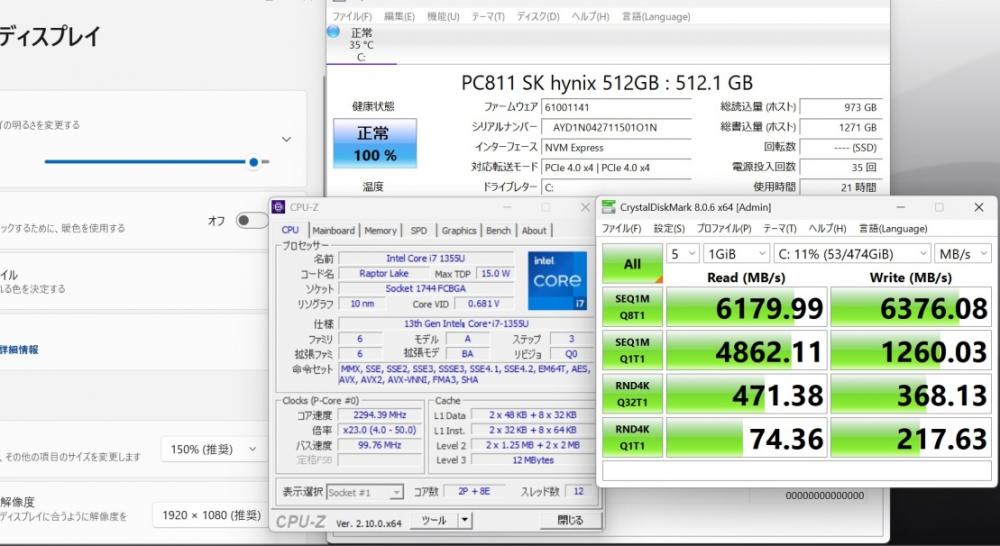Open the drive dropdown showing C: 11%
The width and height of the screenshot is (1000, 546).
point(852,254)
